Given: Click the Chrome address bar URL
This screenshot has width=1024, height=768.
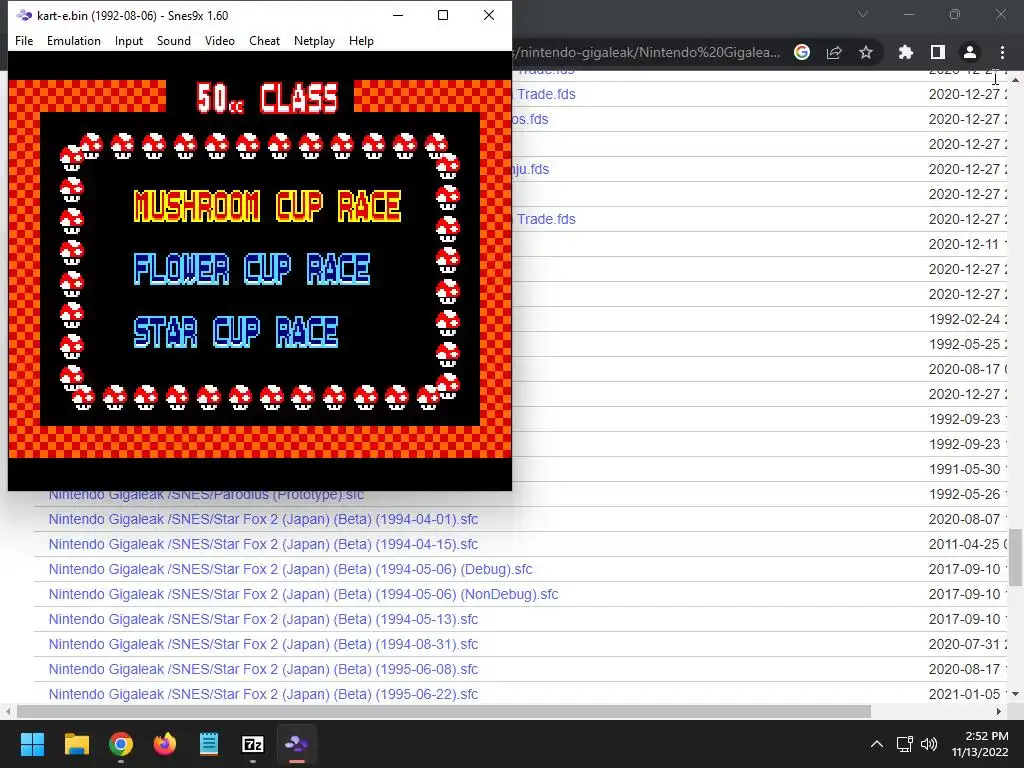Looking at the screenshot, I should pos(647,52).
